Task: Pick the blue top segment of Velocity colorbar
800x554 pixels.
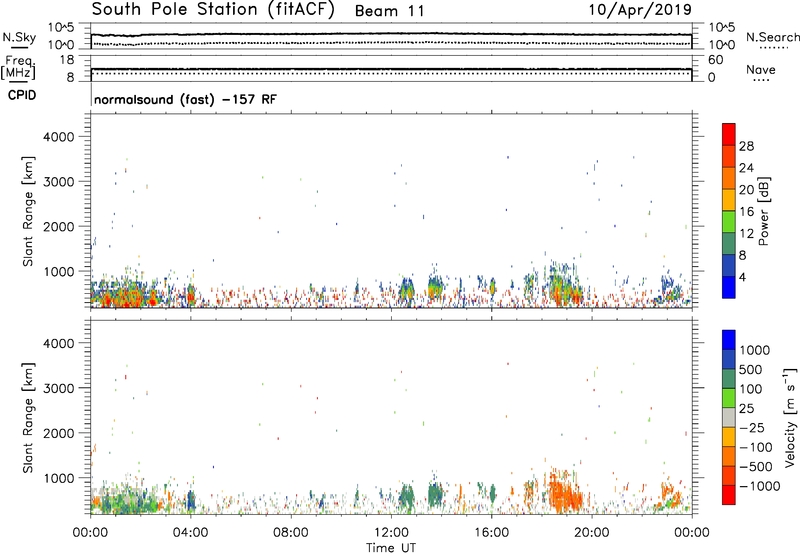Action: (x=729, y=340)
